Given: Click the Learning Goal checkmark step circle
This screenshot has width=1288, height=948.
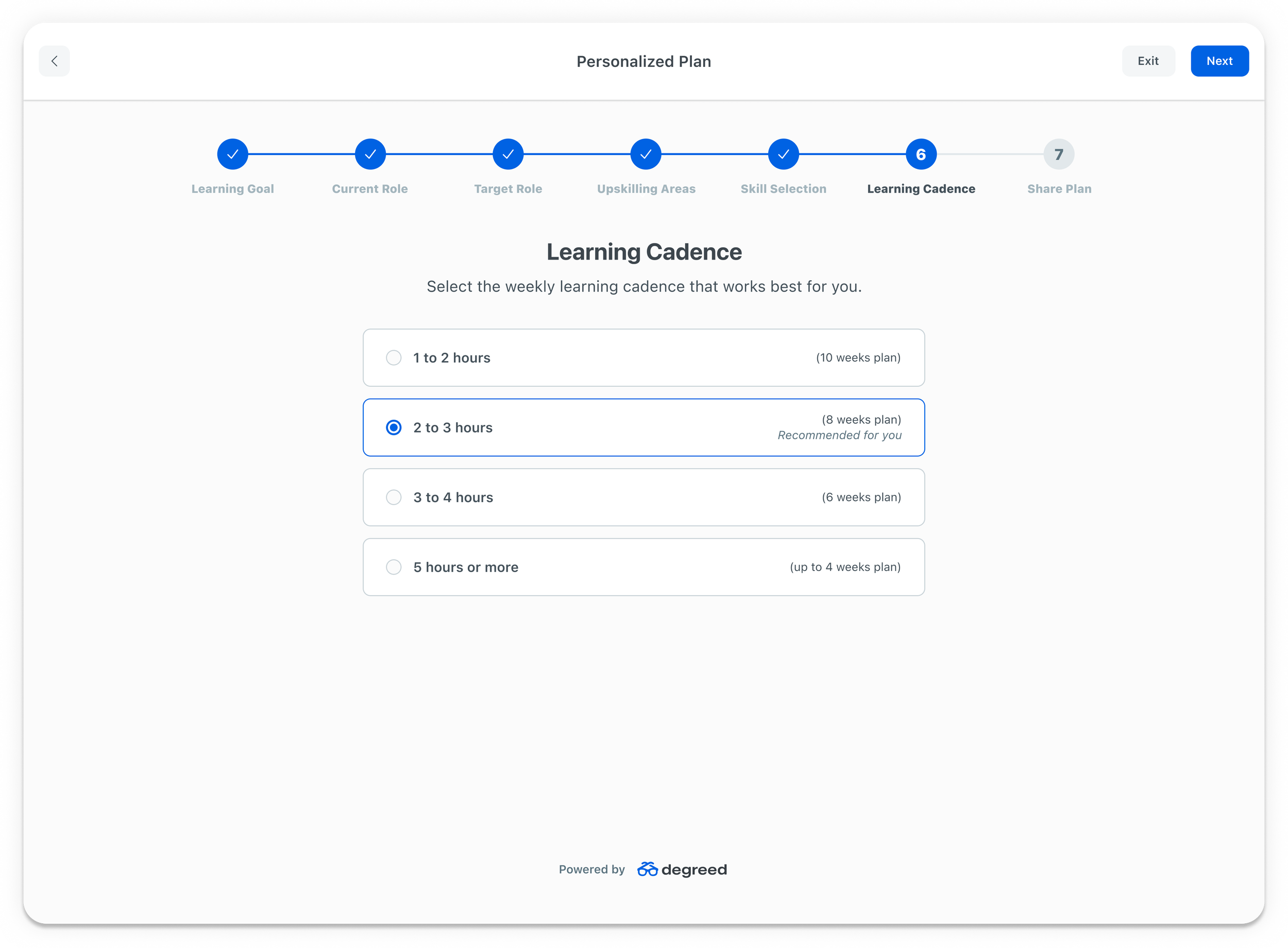Looking at the screenshot, I should coord(232,154).
